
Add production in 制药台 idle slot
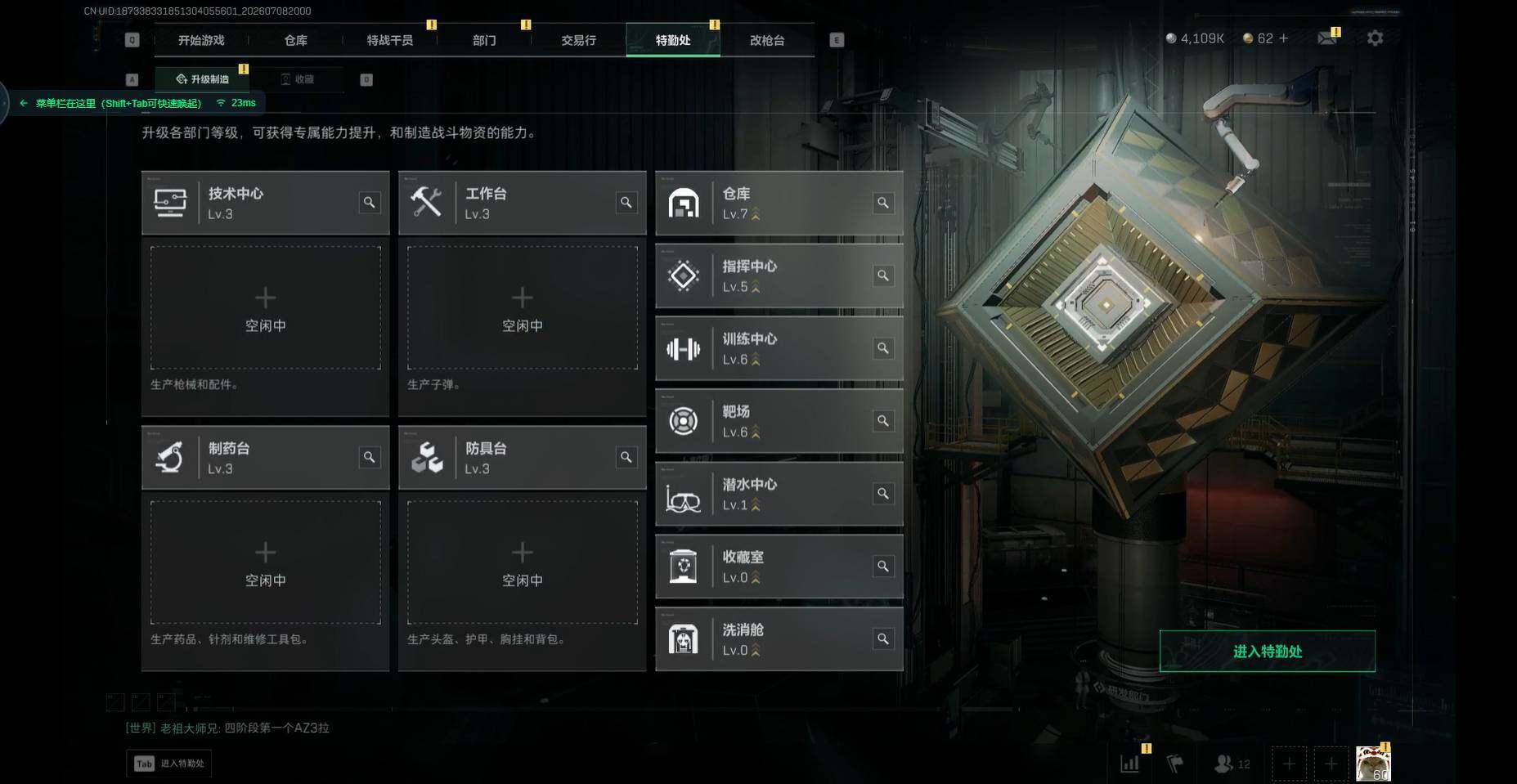tap(266, 563)
